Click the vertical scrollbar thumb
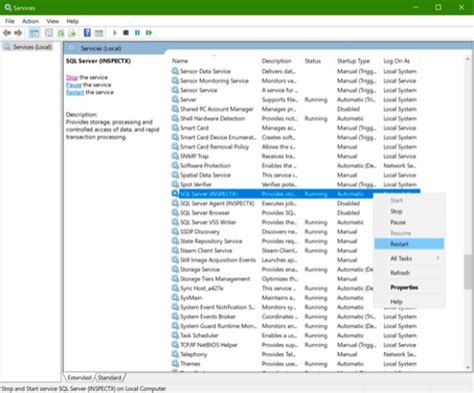This screenshot has height=393, width=474. tap(467, 272)
